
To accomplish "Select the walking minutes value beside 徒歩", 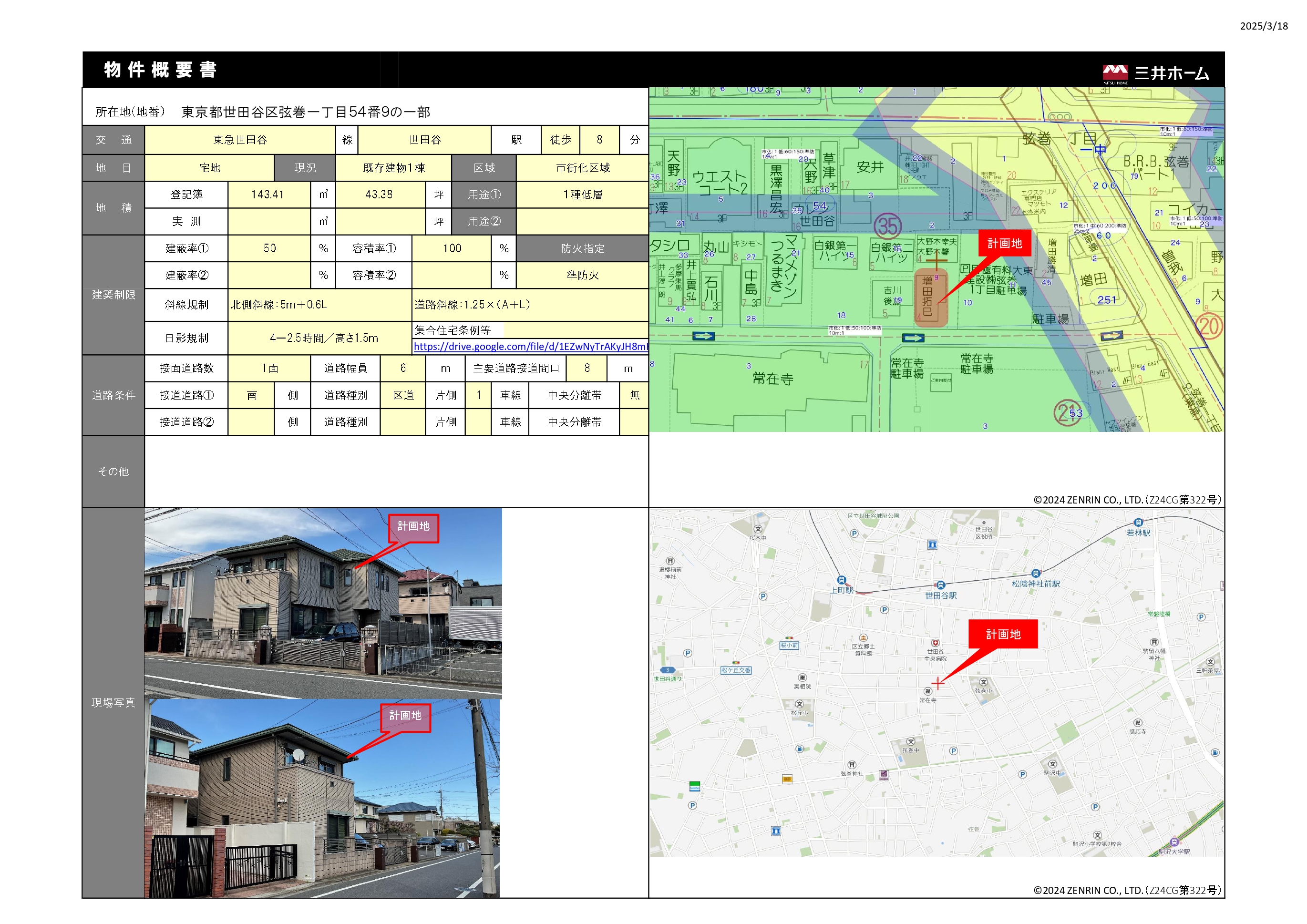I will tap(599, 140).
